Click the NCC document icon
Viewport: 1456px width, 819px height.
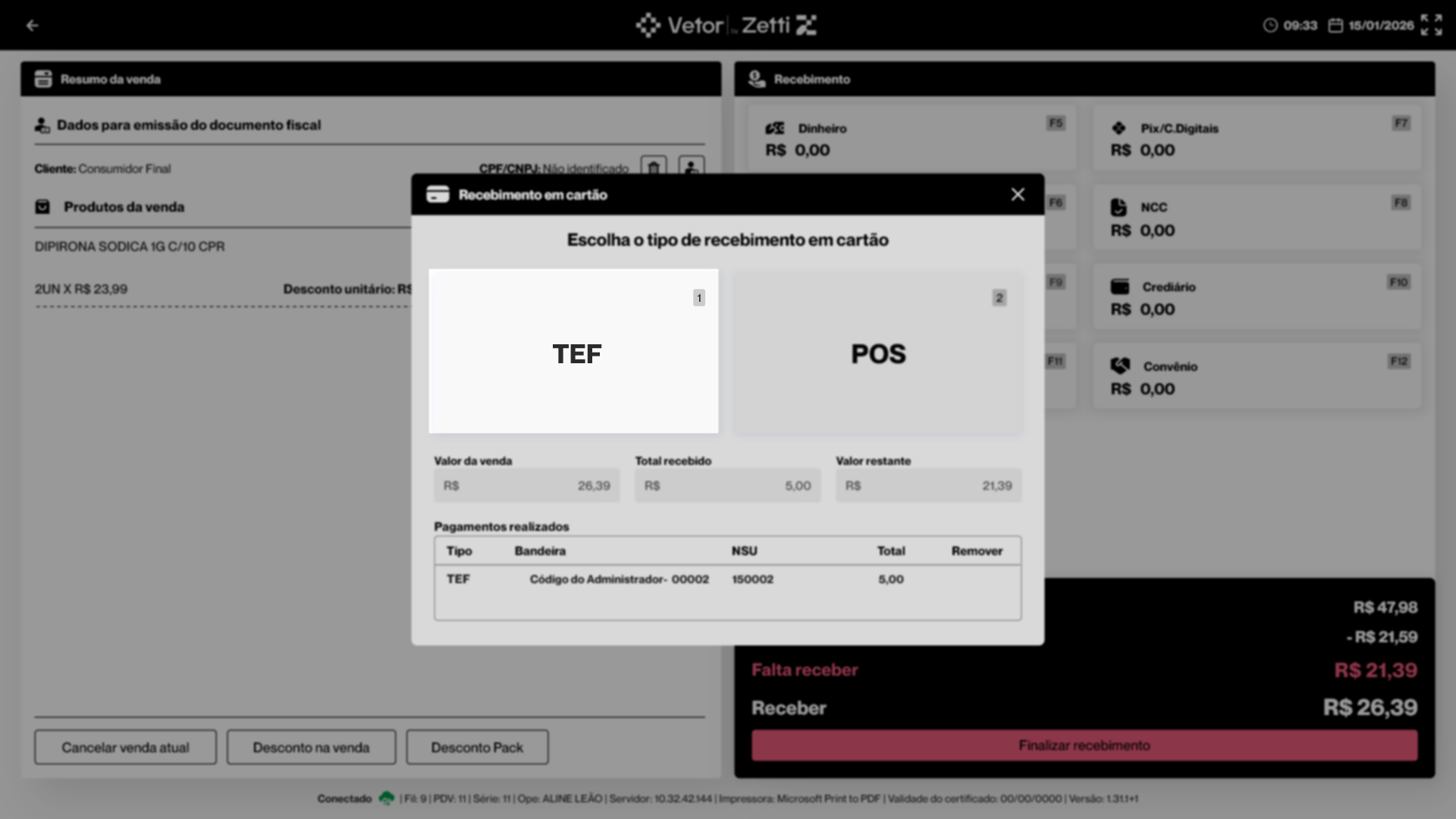pyautogui.click(x=1119, y=207)
